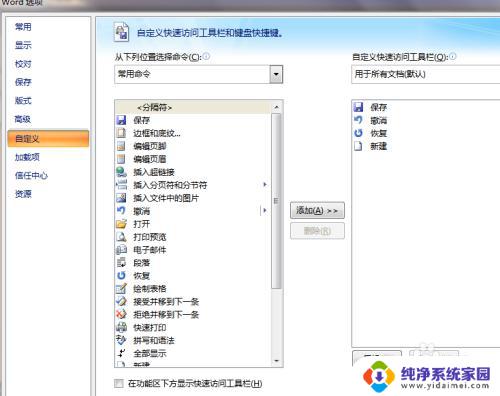Select the highlighted 自定义 sidebar category
The width and height of the screenshot is (500, 396).
click(48, 138)
